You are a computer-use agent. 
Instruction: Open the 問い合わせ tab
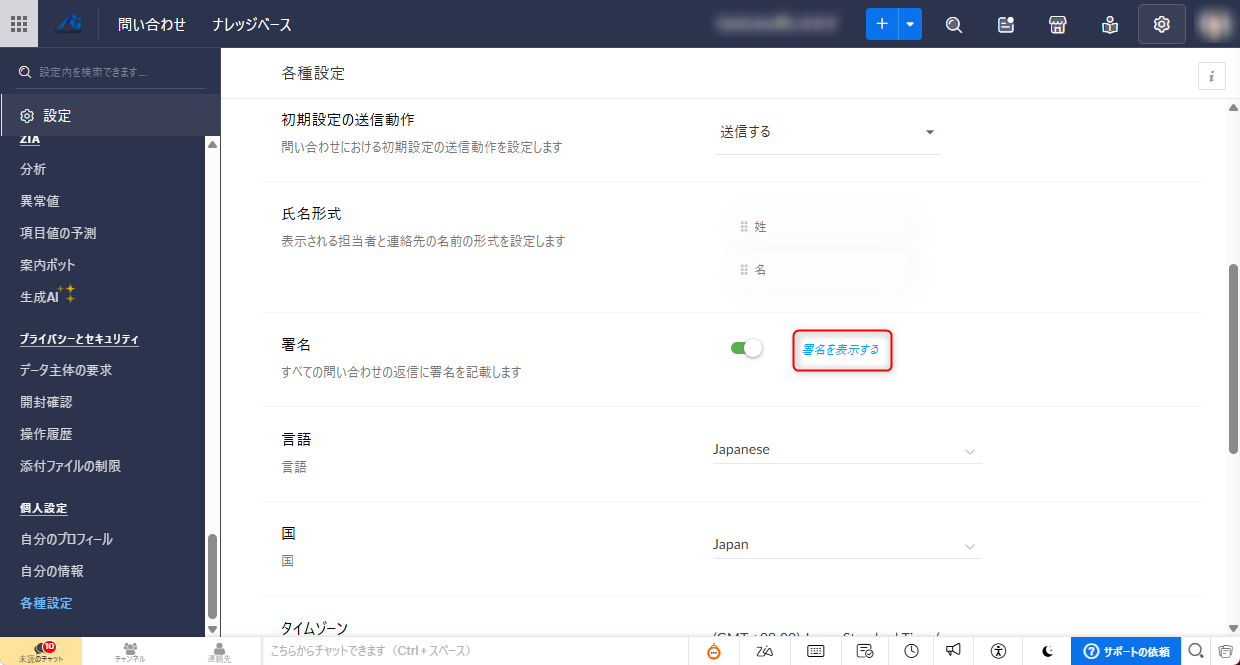[x=152, y=24]
